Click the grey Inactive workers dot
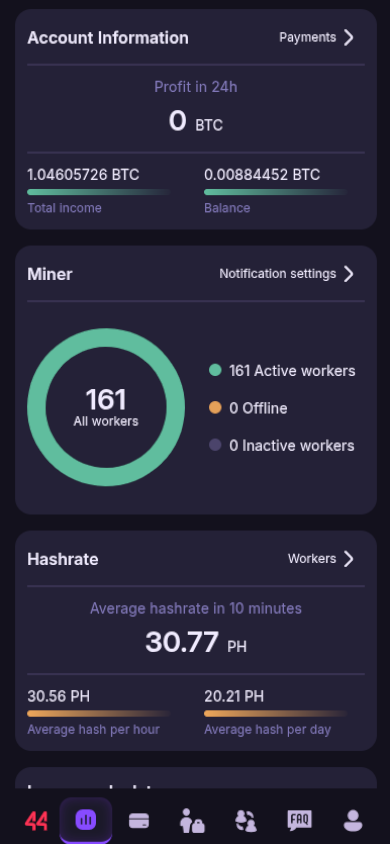The height and width of the screenshot is (844, 390). (x=215, y=445)
